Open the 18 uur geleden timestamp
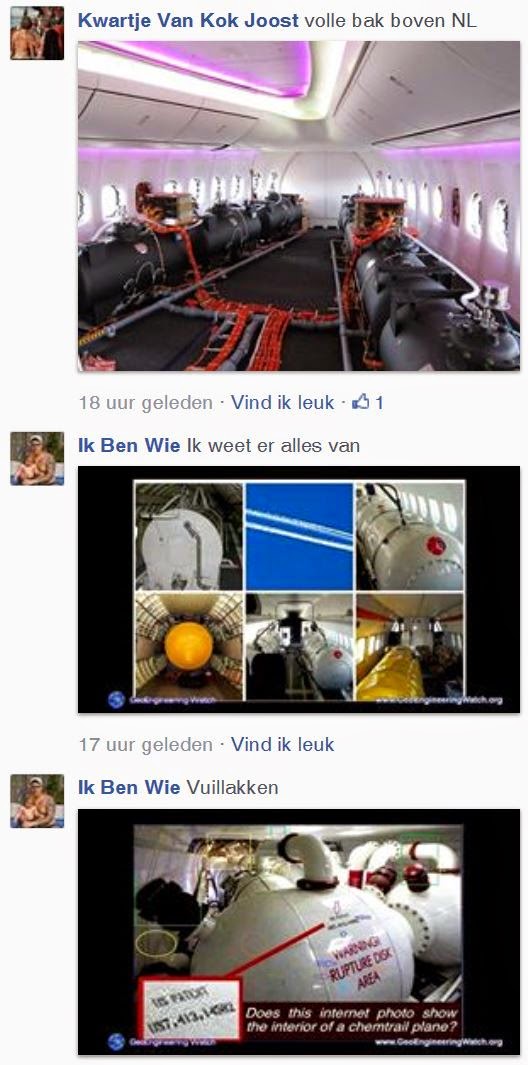 [x=145, y=403]
